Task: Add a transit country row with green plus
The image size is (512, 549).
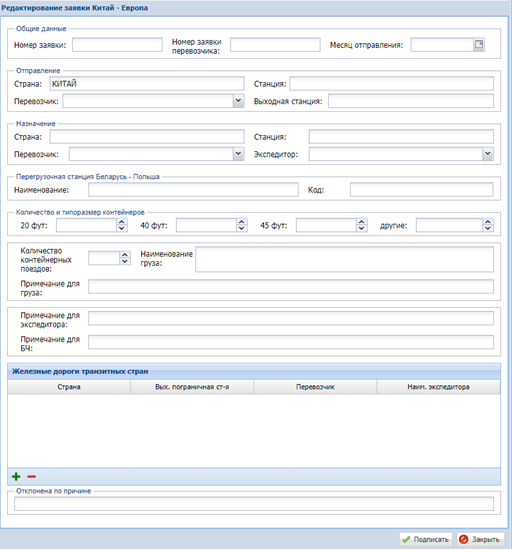Action: (x=16, y=476)
